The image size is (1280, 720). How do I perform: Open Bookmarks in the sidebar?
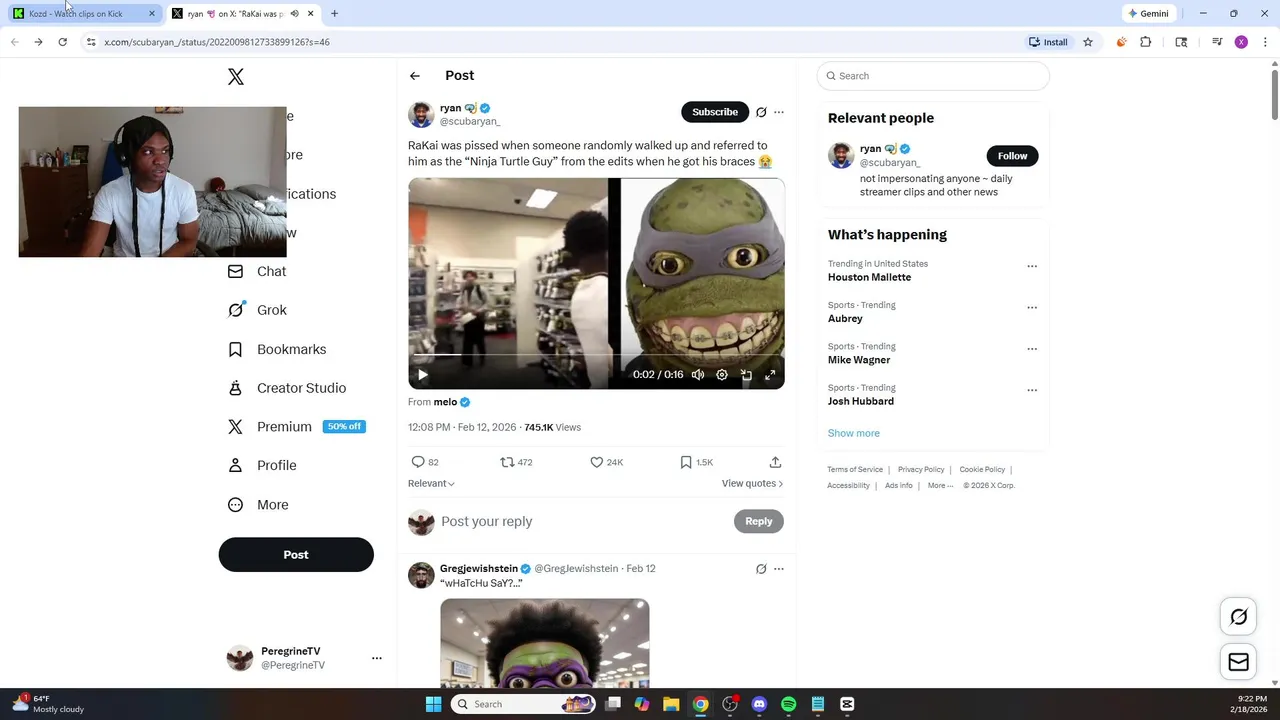click(x=277, y=349)
